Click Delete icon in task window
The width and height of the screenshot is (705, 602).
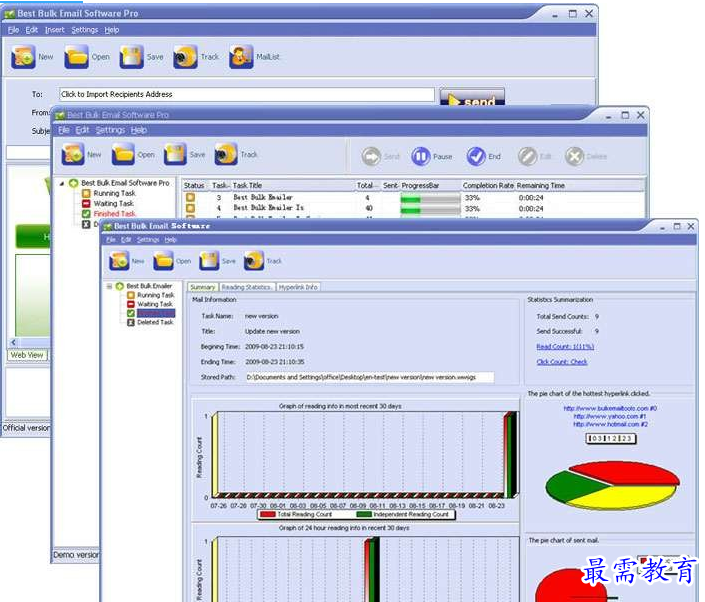click(575, 156)
